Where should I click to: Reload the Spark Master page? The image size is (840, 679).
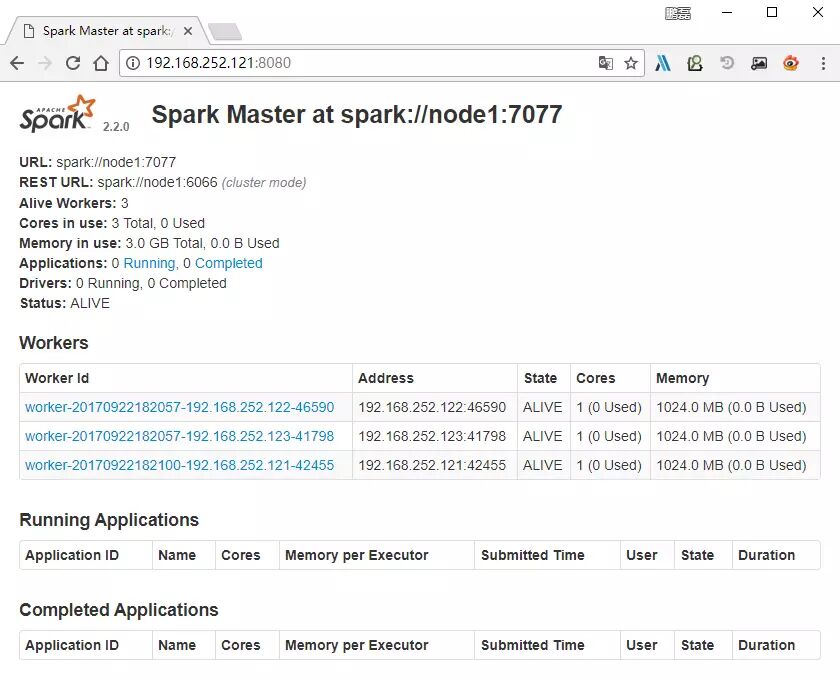[x=73, y=63]
